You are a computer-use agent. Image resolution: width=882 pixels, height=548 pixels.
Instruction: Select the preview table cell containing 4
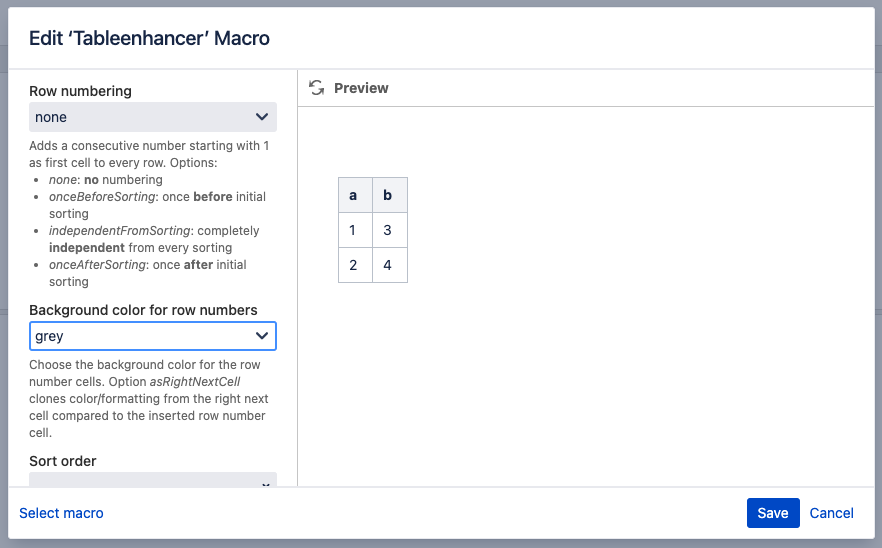388,265
